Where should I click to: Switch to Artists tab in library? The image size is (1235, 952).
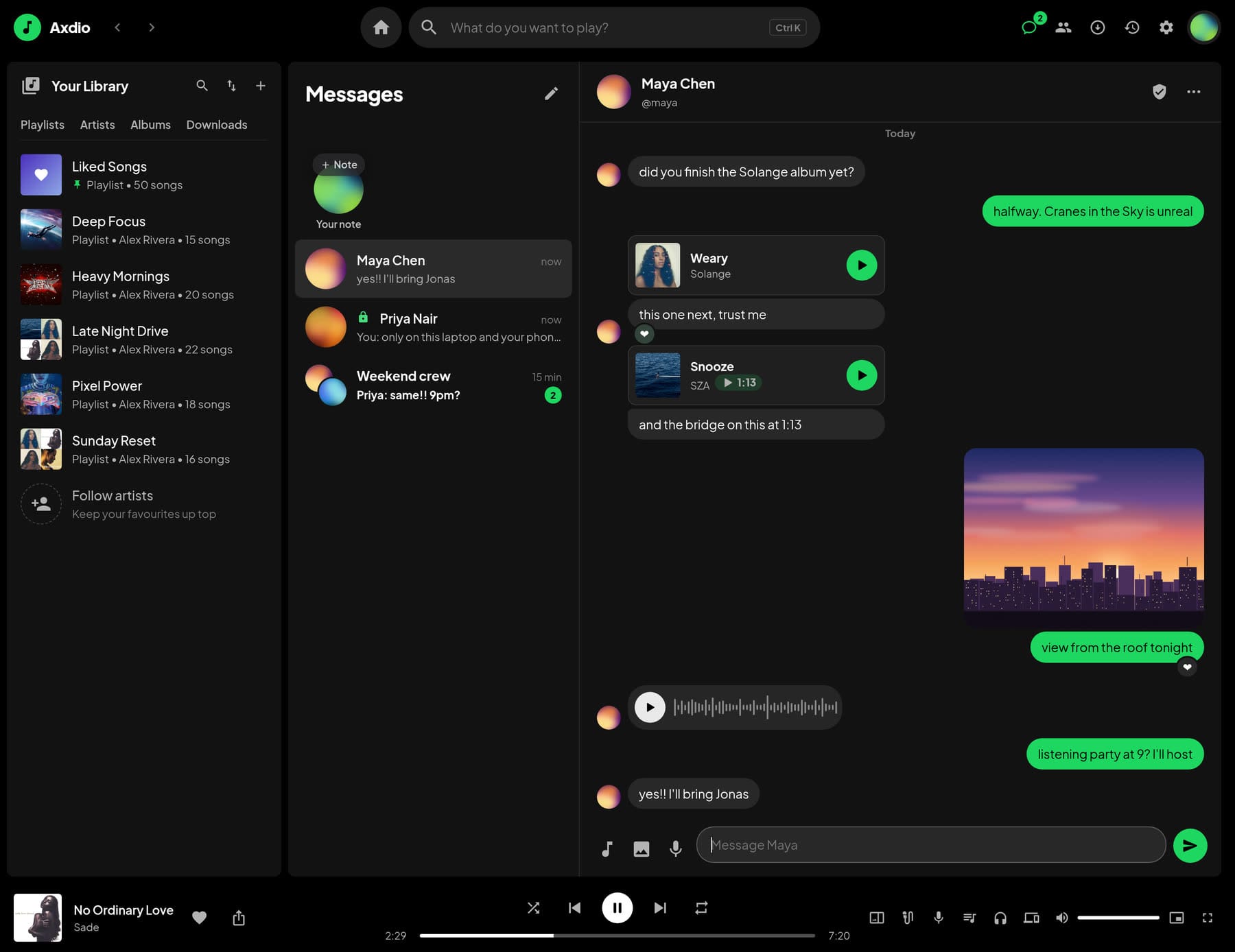coord(97,125)
